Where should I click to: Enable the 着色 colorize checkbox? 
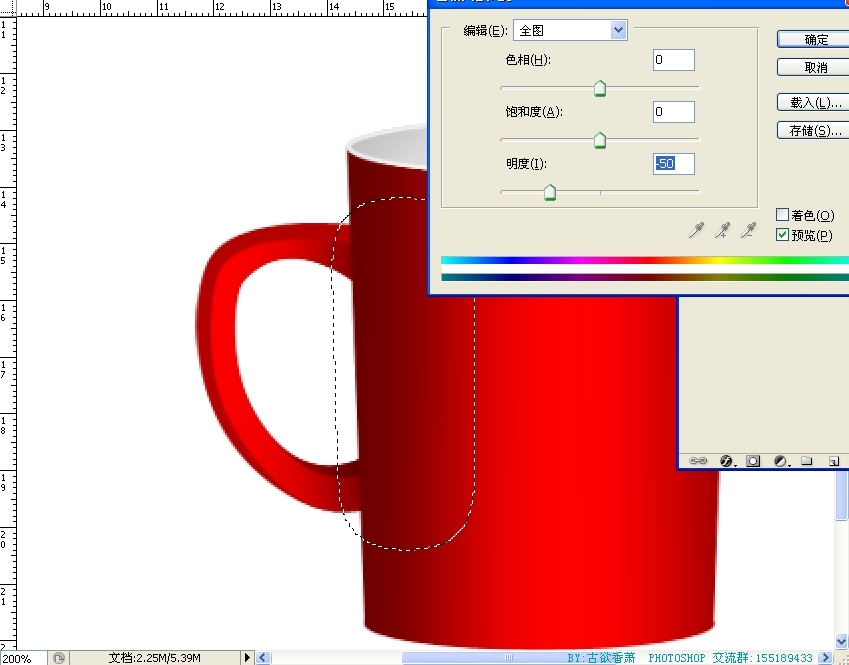(x=783, y=215)
